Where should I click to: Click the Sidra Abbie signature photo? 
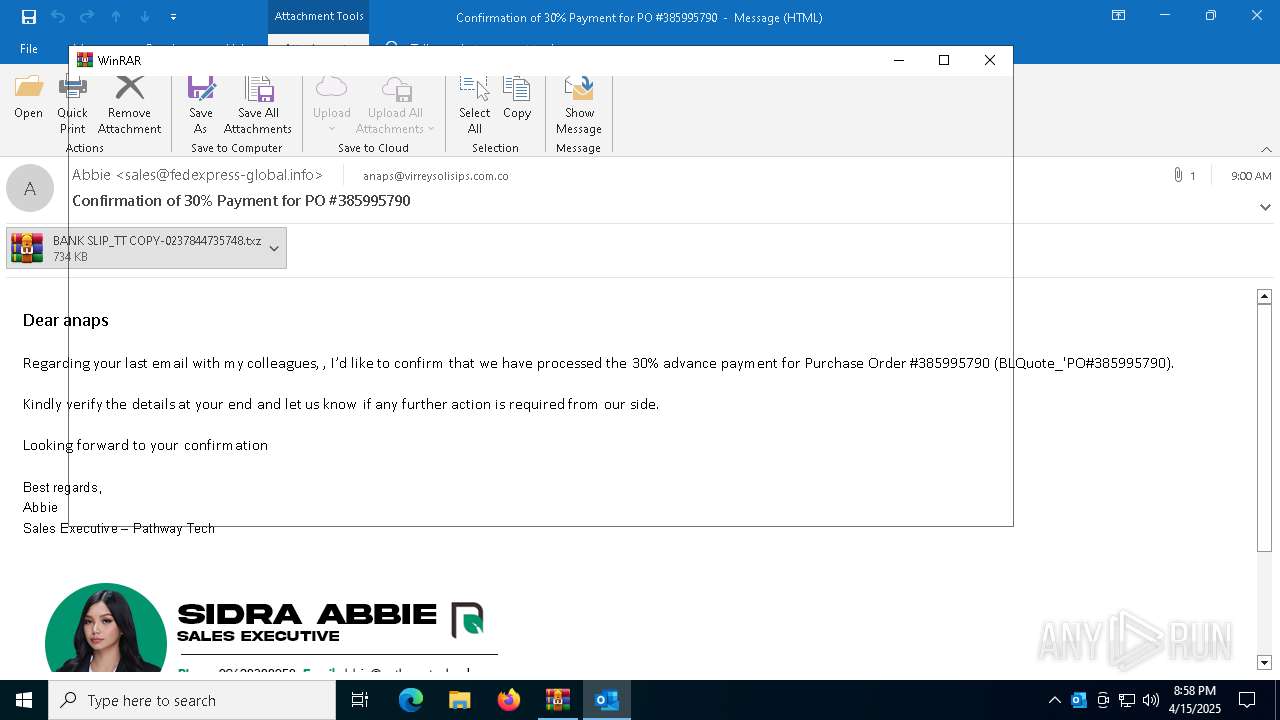tap(106, 628)
